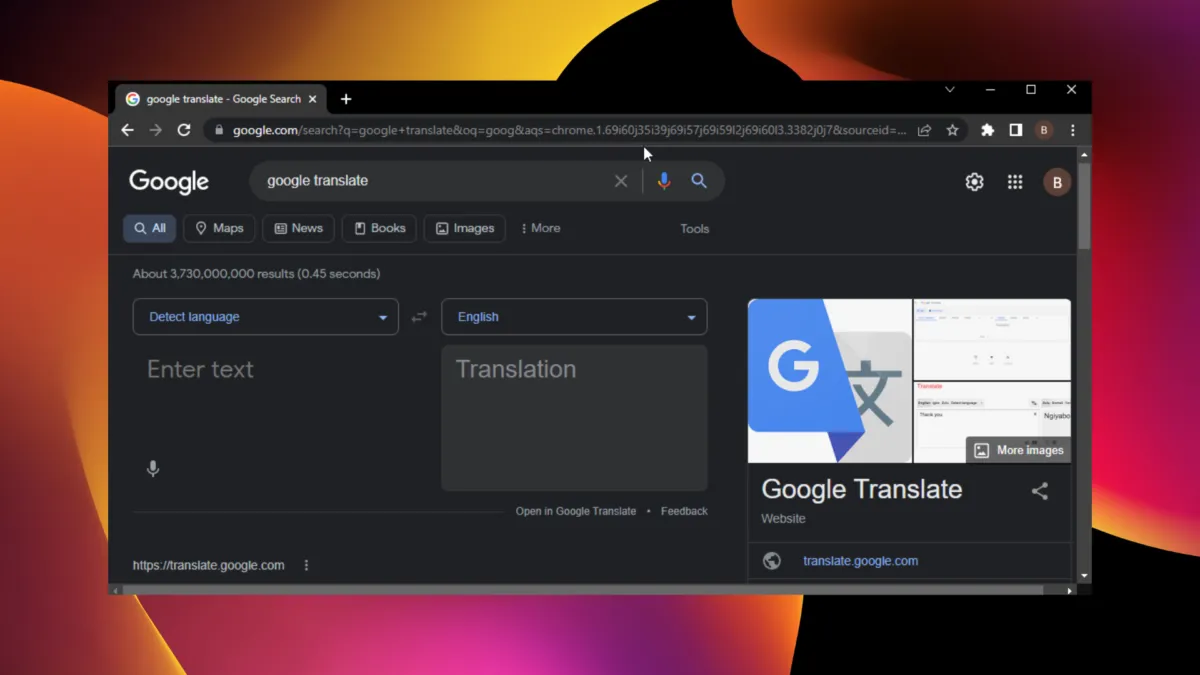Open the Detect language source dropdown
This screenshot has height=675, width=1200.
click(266, 317)
